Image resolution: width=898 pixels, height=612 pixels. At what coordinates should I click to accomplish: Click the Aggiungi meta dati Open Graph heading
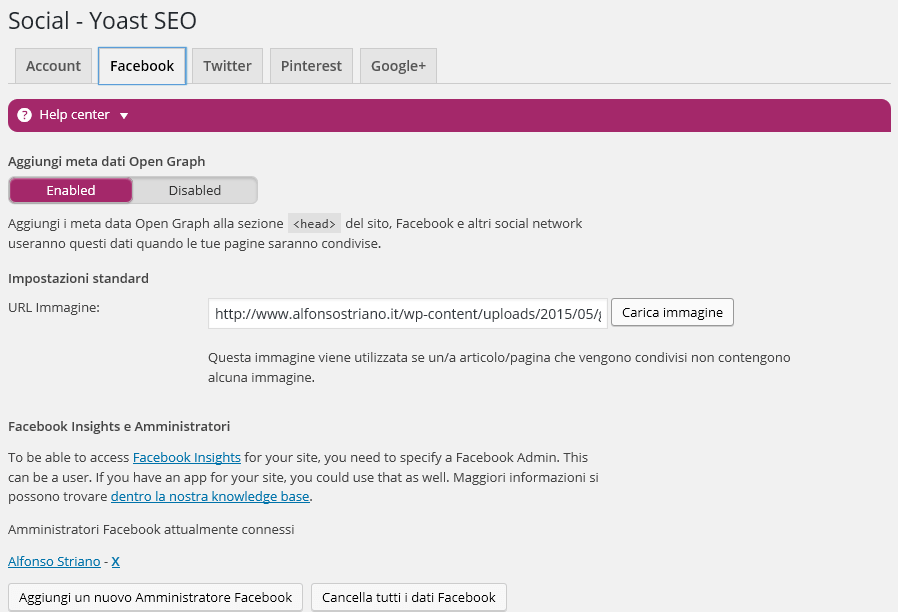point(107,161)
